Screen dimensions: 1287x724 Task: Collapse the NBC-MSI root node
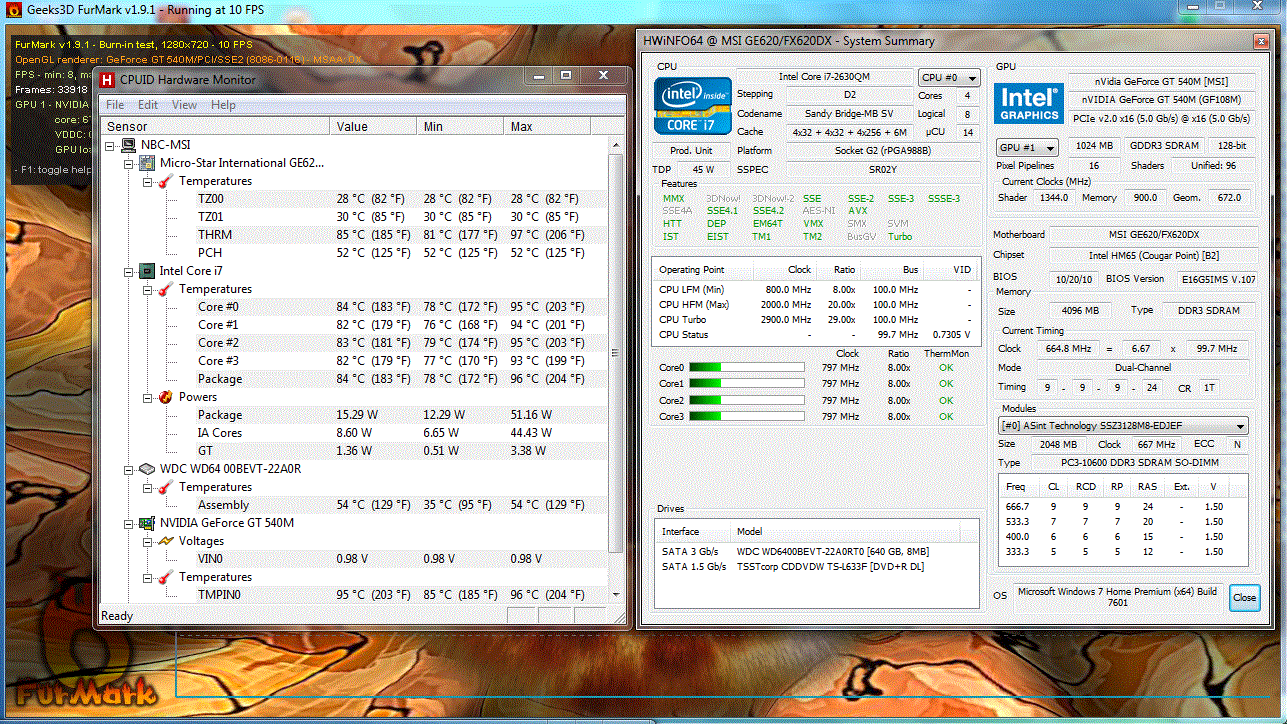pyautogui.click(x=110, y=145)
